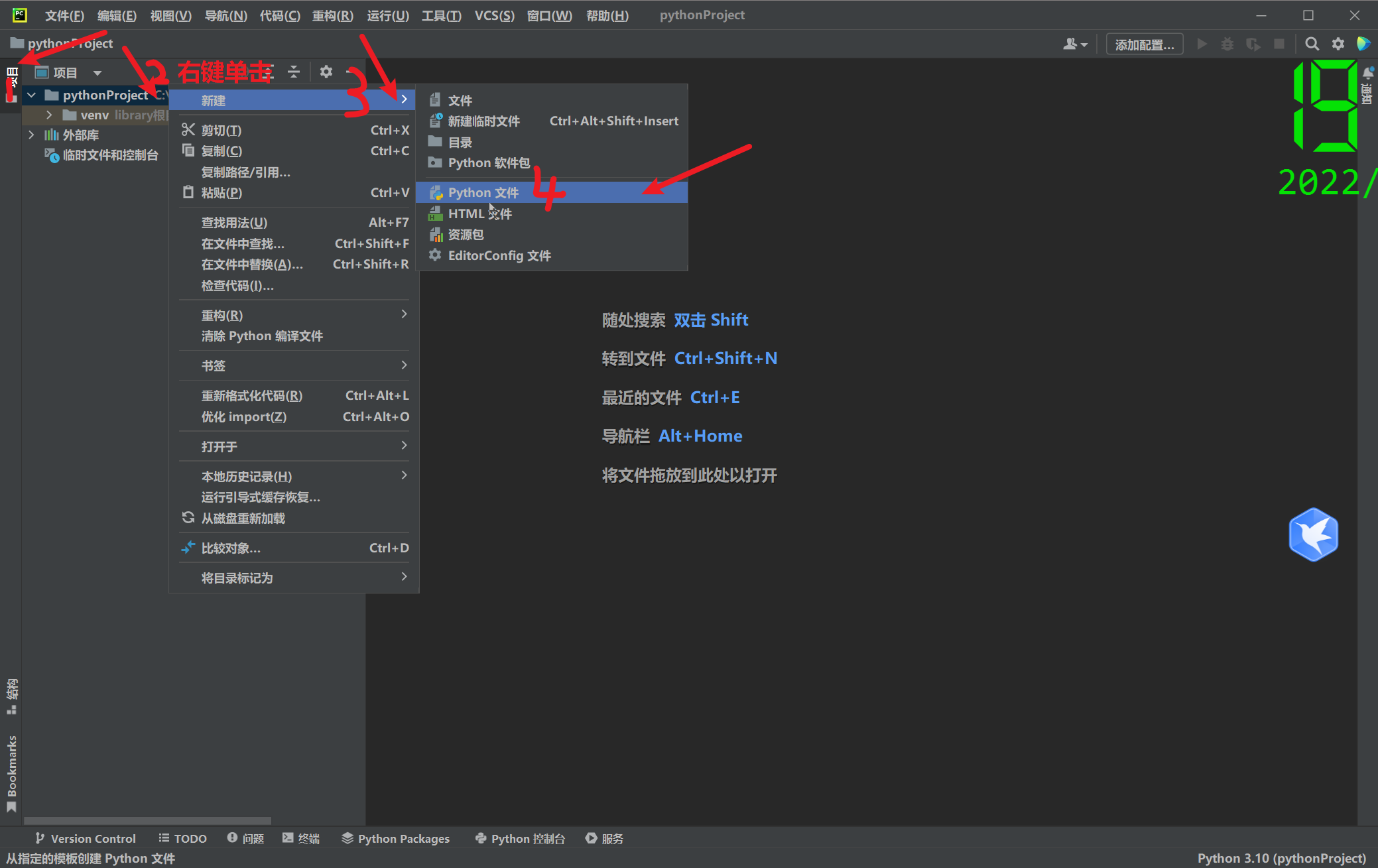Viewport: 1378px width, 868px height.
Task: Click the blue bird floating icon
Action: (1313, 534)
